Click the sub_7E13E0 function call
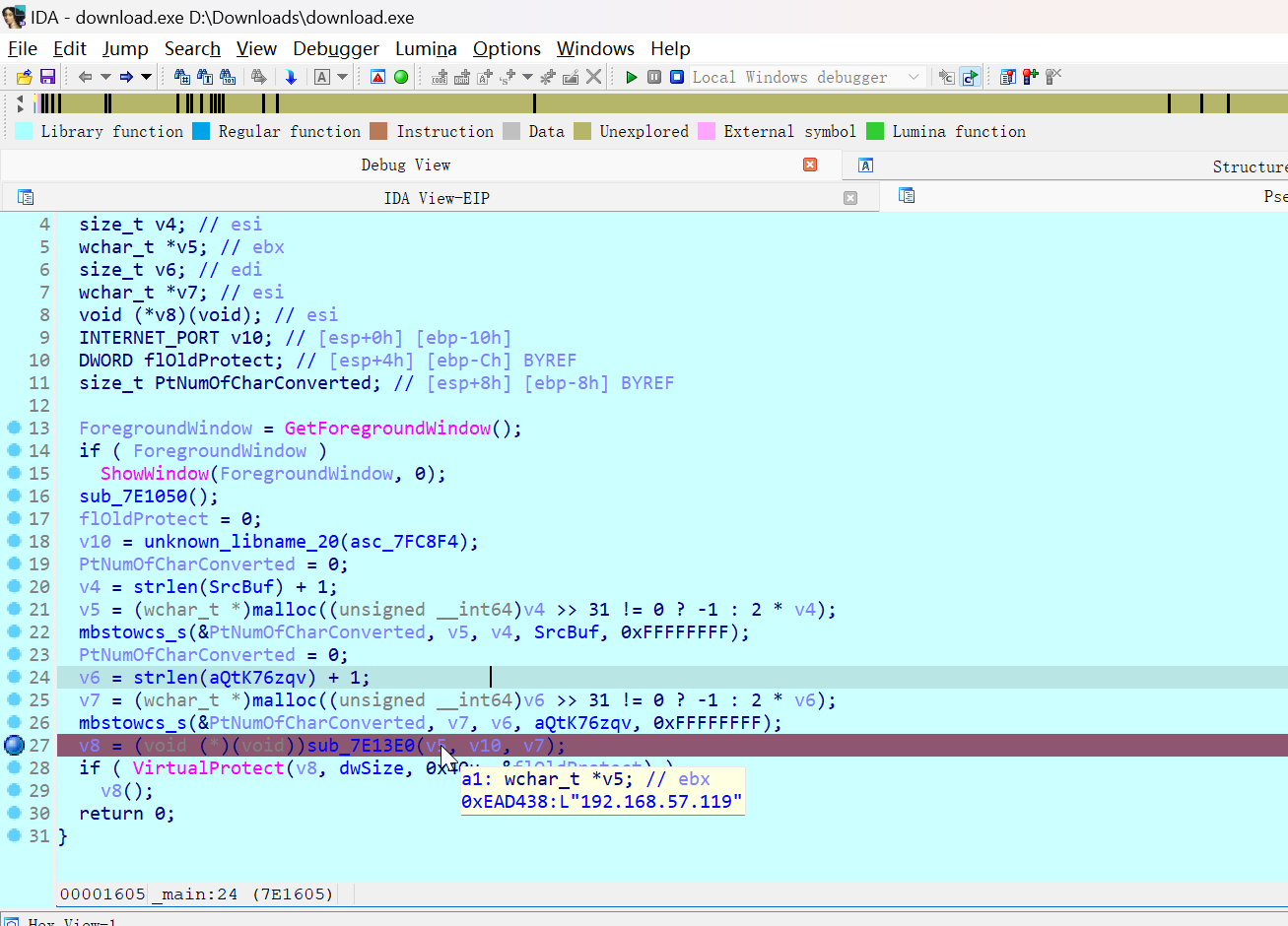 pyautogui.click(x=361, y=745)
